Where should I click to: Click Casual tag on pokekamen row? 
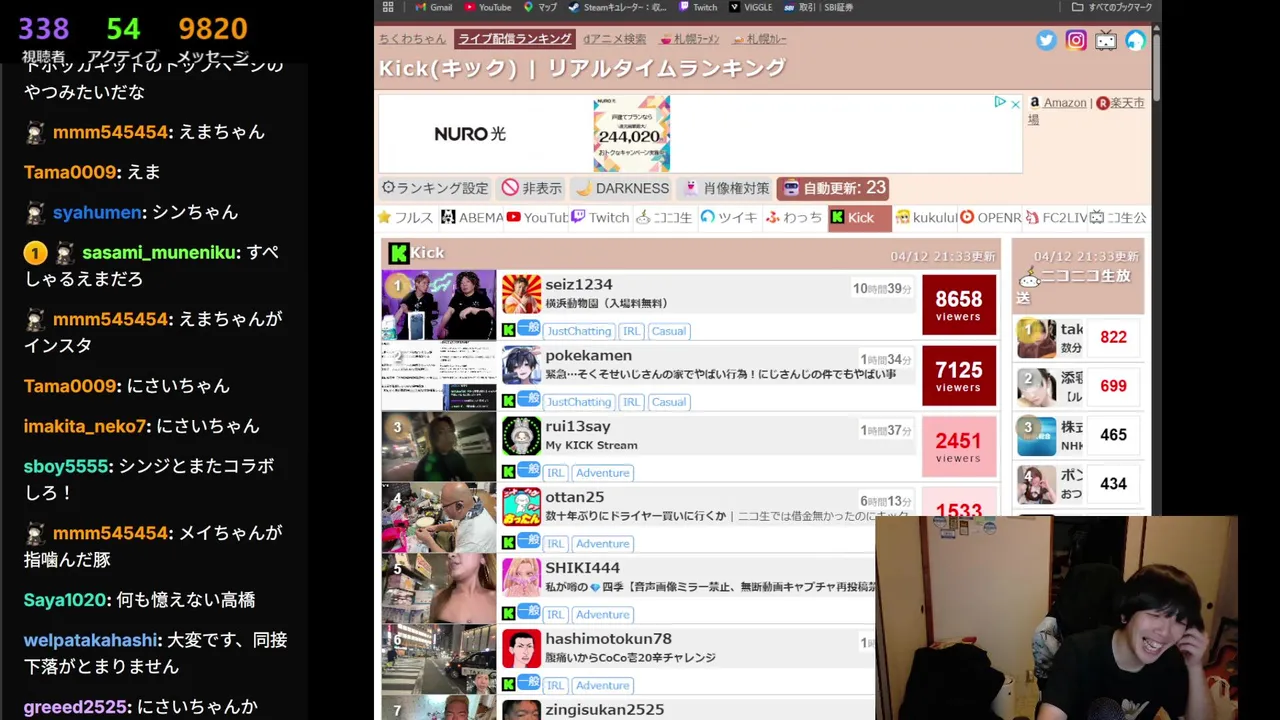pos(669,402)
